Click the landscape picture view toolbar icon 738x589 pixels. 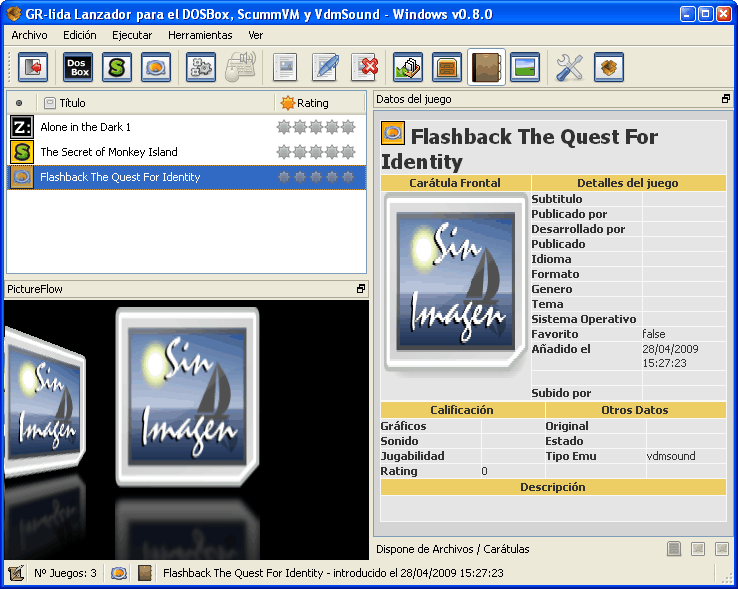(525, 67)
